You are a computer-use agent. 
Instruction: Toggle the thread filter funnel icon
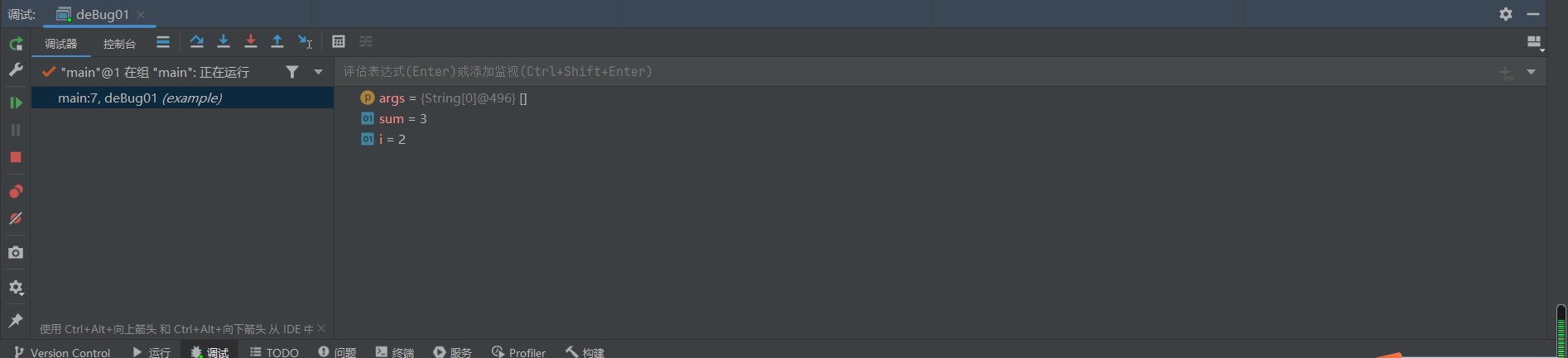292,72
